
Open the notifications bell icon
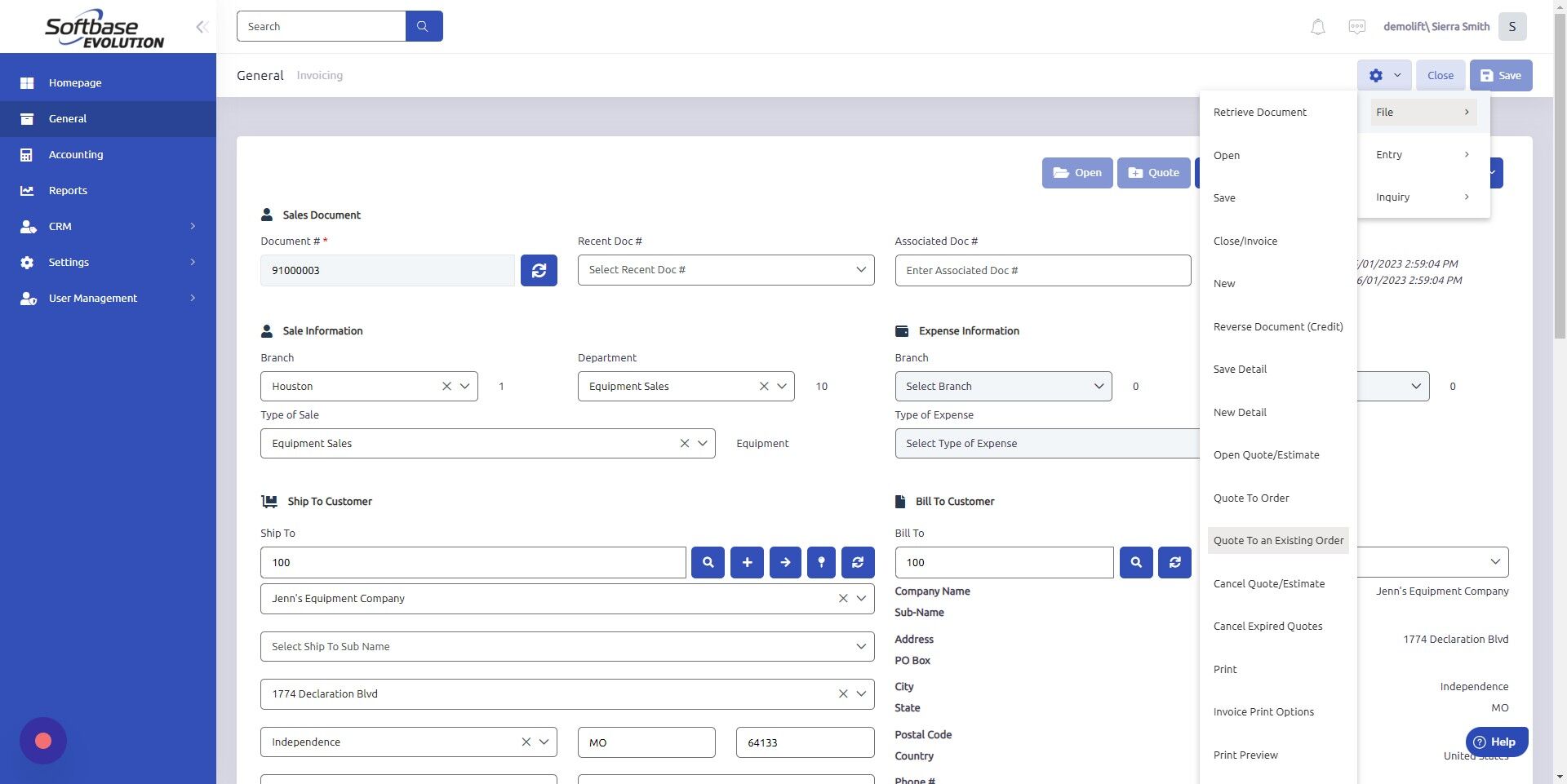pyautogui.click(x=1317, y=26)
